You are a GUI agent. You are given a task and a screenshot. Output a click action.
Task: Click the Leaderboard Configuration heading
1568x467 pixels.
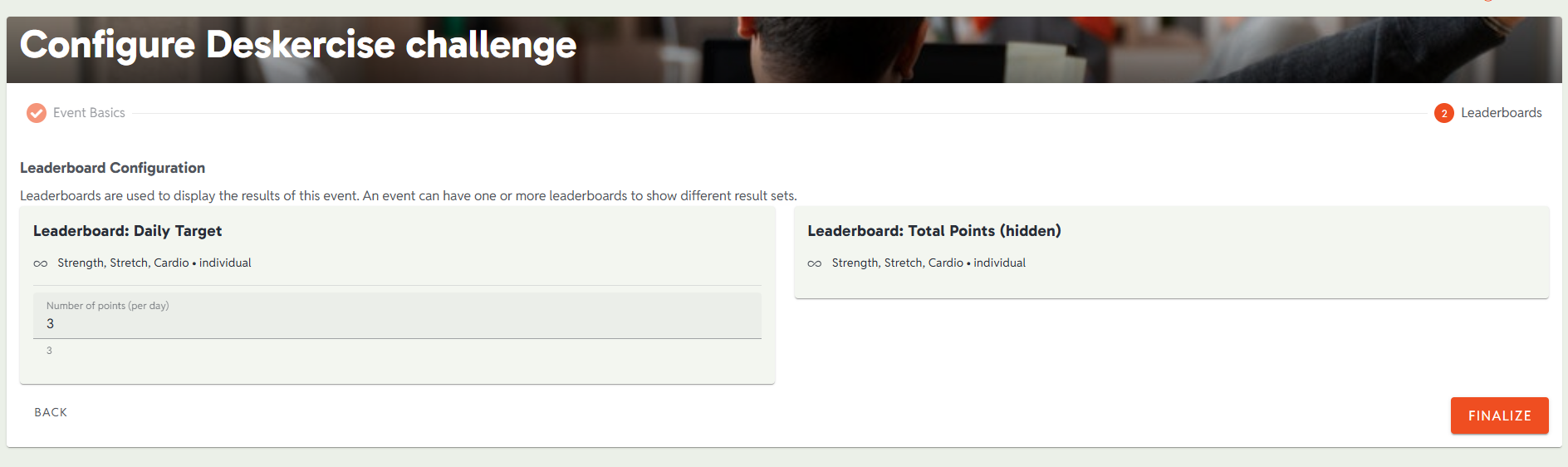click(x=112, y=168)
